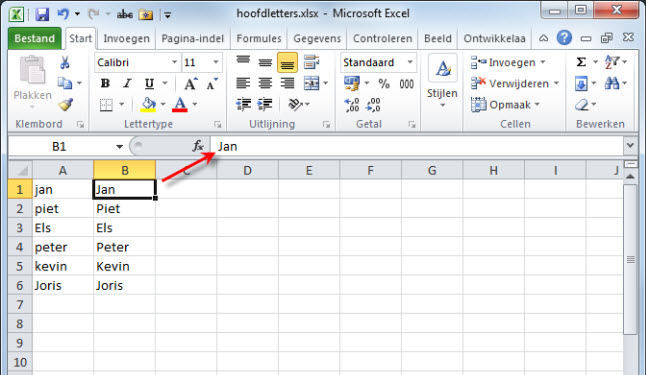Click the Increase Font Size icon
Viewport: 646px width, 375px height.
(190, 84)
